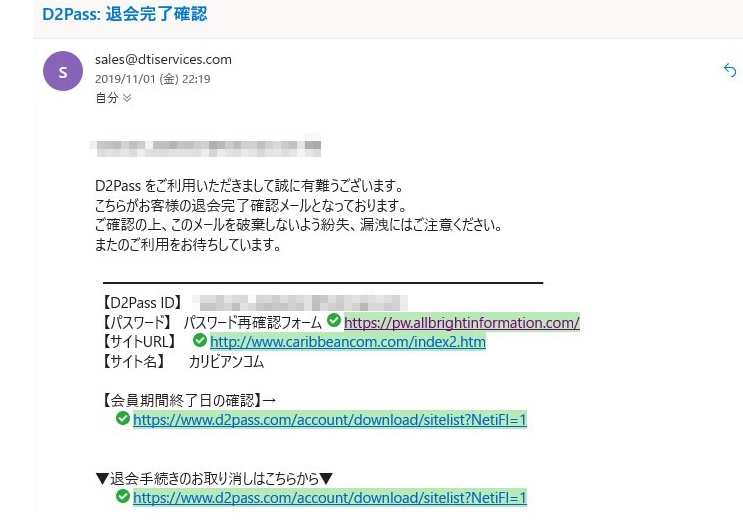The height and width of the screenshot is (521, 743).
Task: Expand the 自分 recipient details chevron
Action: click(x=126, y=98)
